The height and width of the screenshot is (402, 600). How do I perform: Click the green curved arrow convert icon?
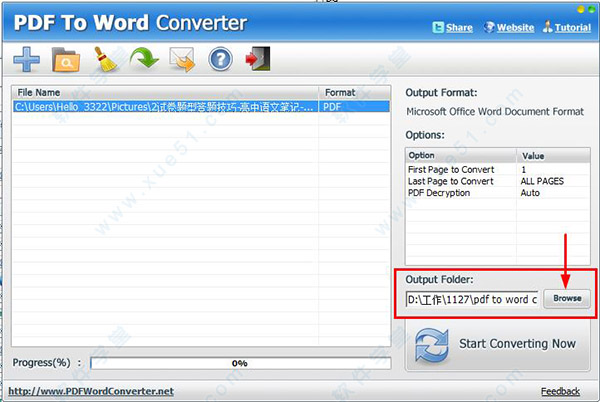pyautogui.click(x=144, y=61)
